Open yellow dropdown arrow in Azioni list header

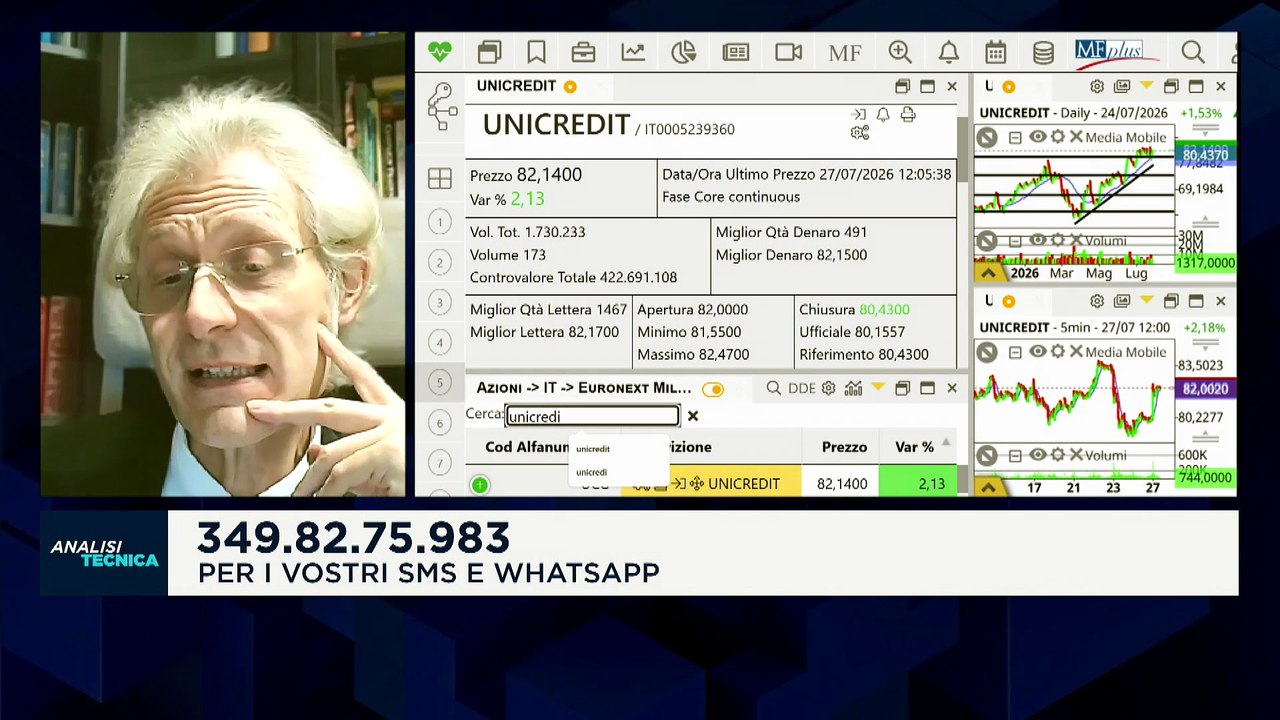coord(877,388)
